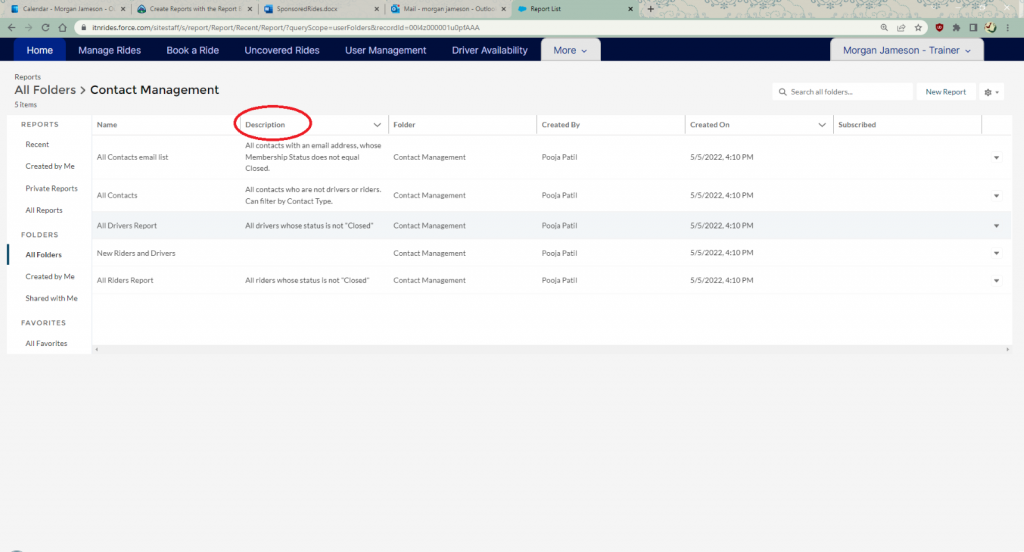Click the browser reload icon
Image resolution: width=1024 pixels, height=552 pixels.
click(46, 28)
